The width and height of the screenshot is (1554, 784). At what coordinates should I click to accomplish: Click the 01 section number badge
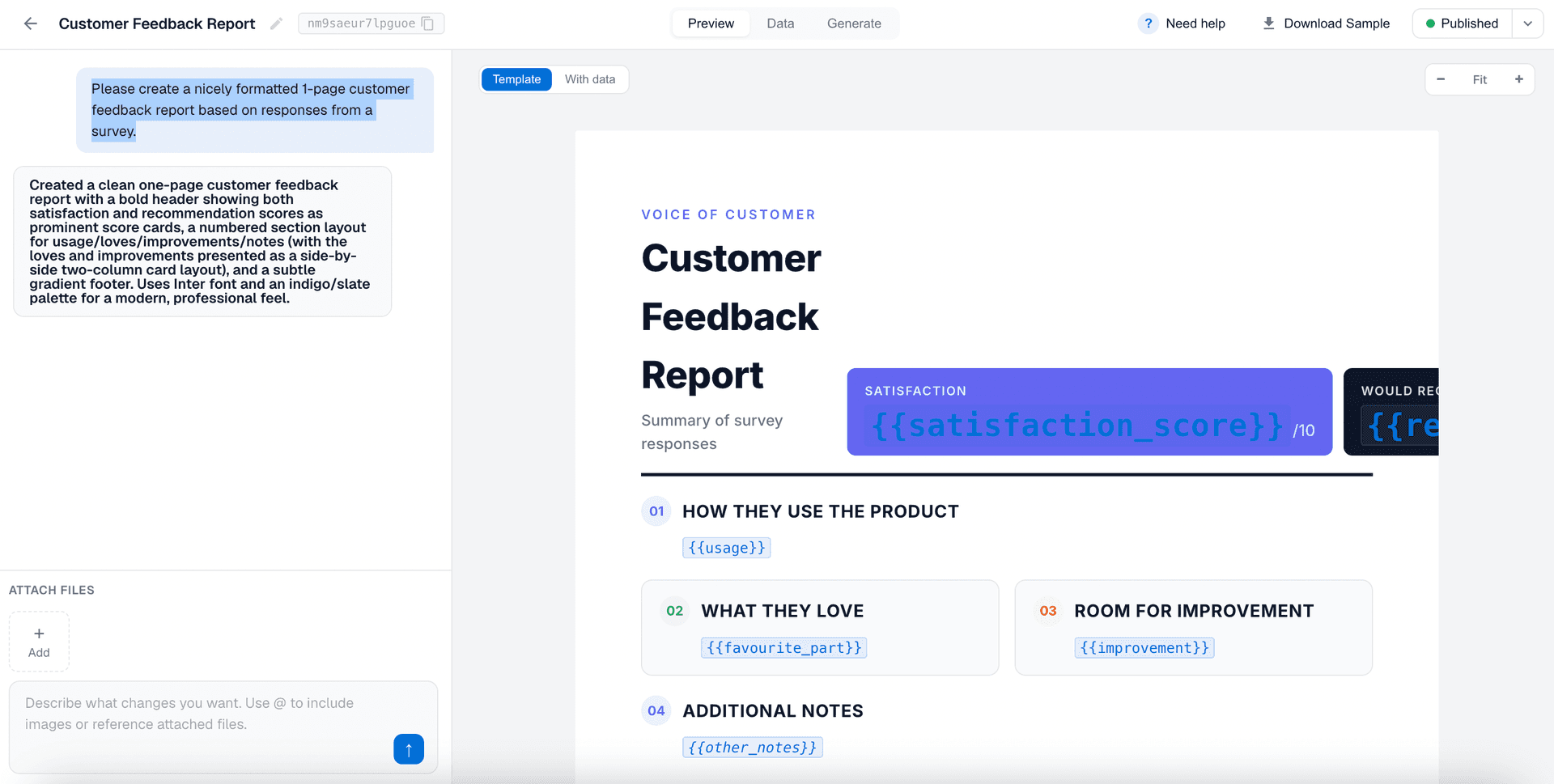656,511
